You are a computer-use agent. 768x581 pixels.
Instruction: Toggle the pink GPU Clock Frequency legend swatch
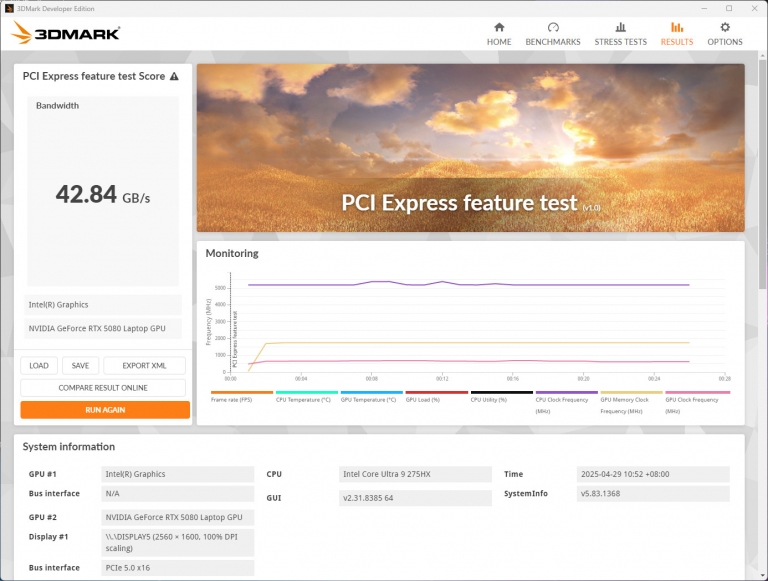click(697, 392)
